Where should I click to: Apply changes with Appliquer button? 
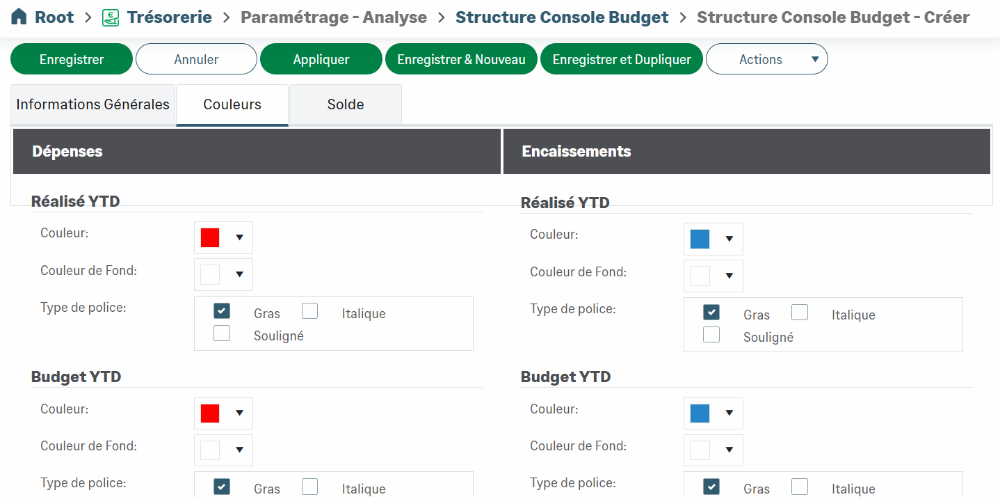[x=321, y=59]
